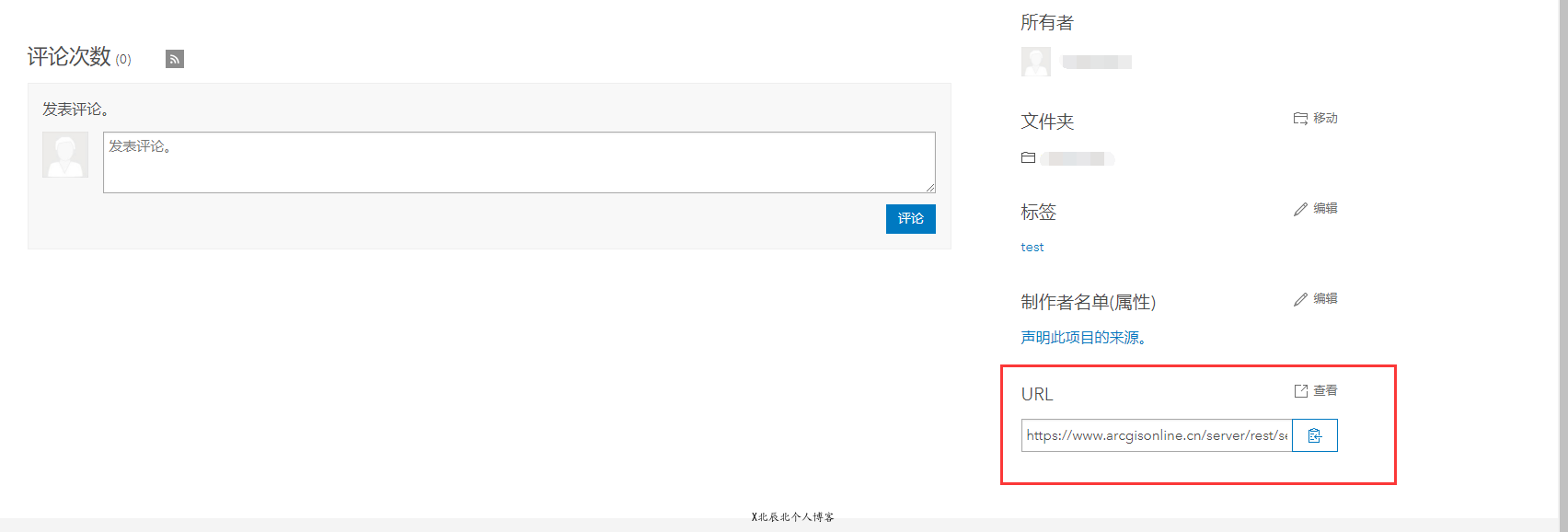Click the RSS feed icon beside 评论次数
The height and width of the screenshot is (532, 1568).
(174, 59)
